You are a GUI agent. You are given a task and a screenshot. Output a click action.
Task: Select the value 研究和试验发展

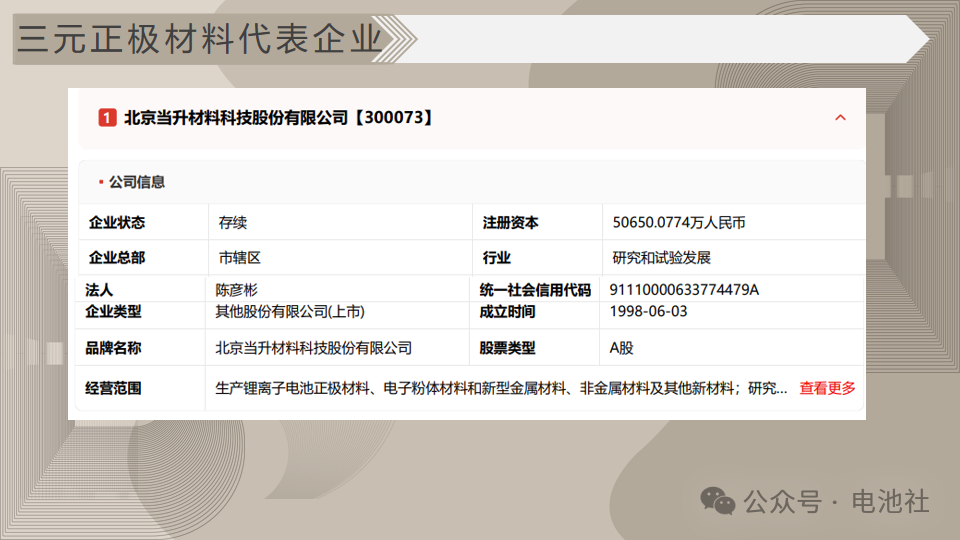(x=661, y=258)
